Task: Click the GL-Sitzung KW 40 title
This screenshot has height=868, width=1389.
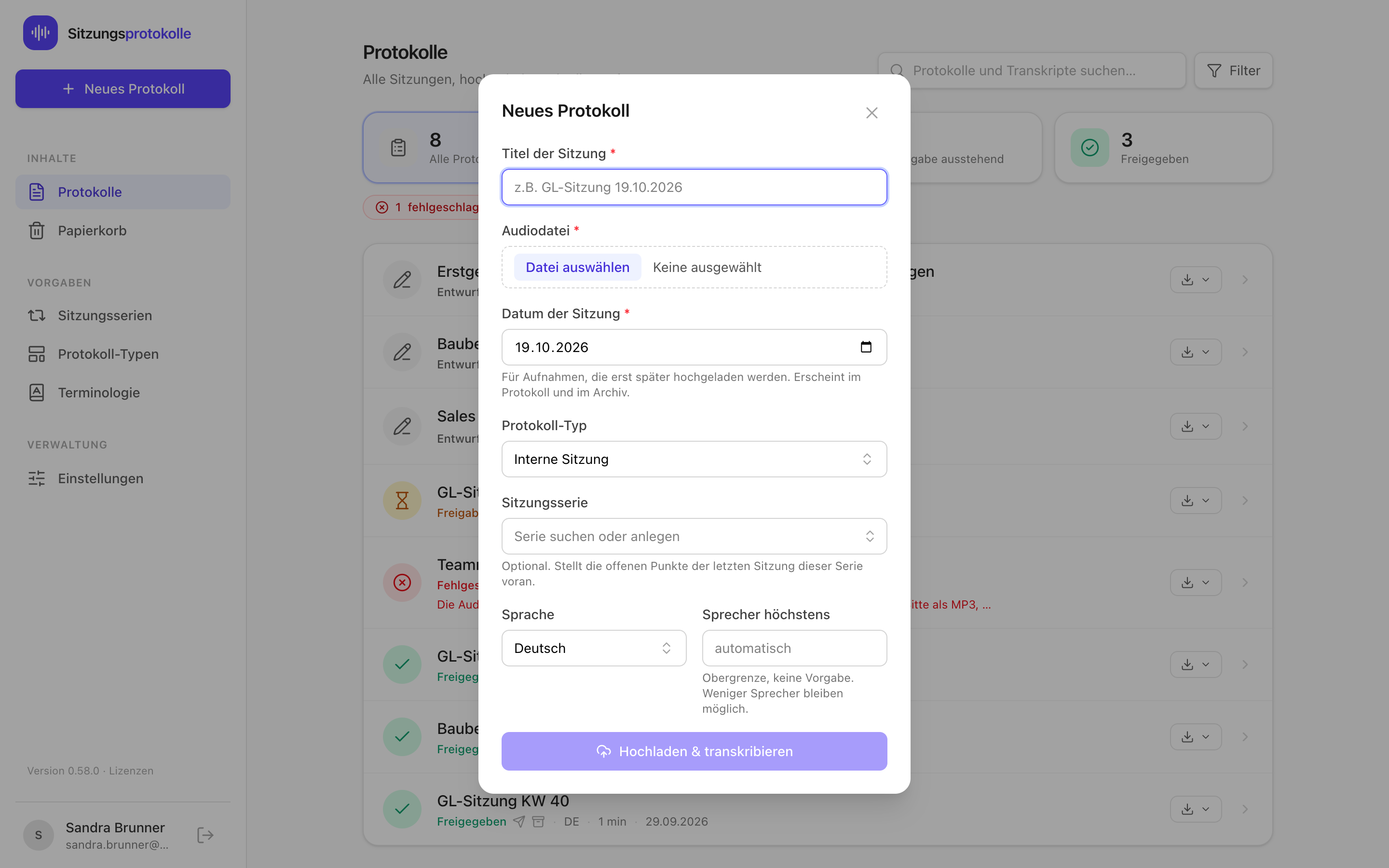Action: coord(503,801)
